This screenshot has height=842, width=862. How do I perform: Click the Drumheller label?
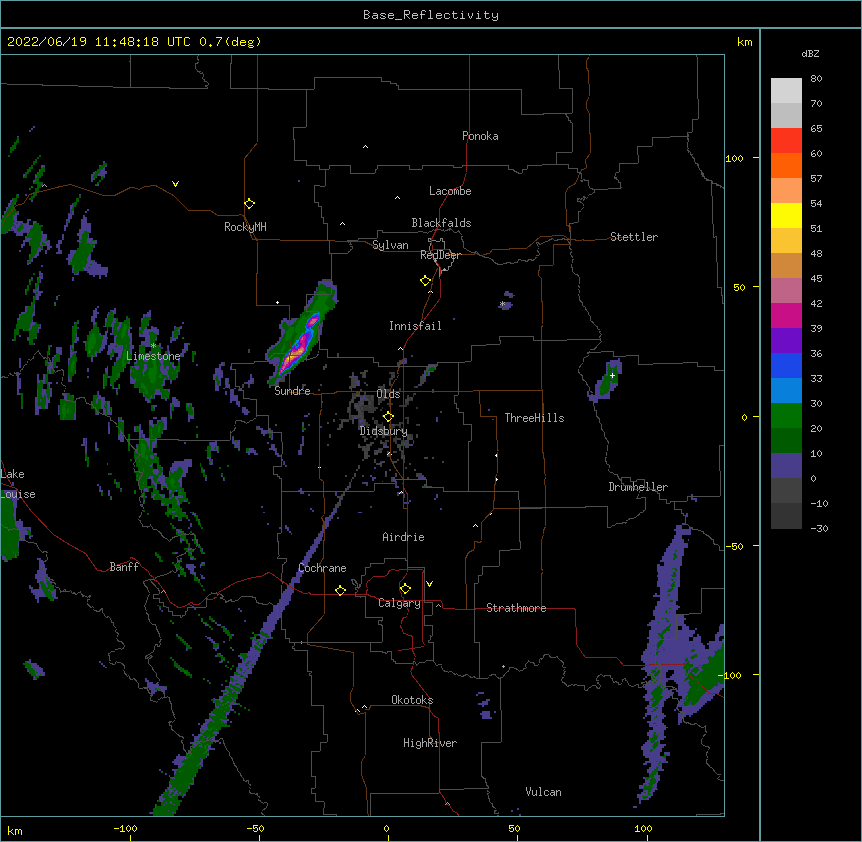point(638,487)
